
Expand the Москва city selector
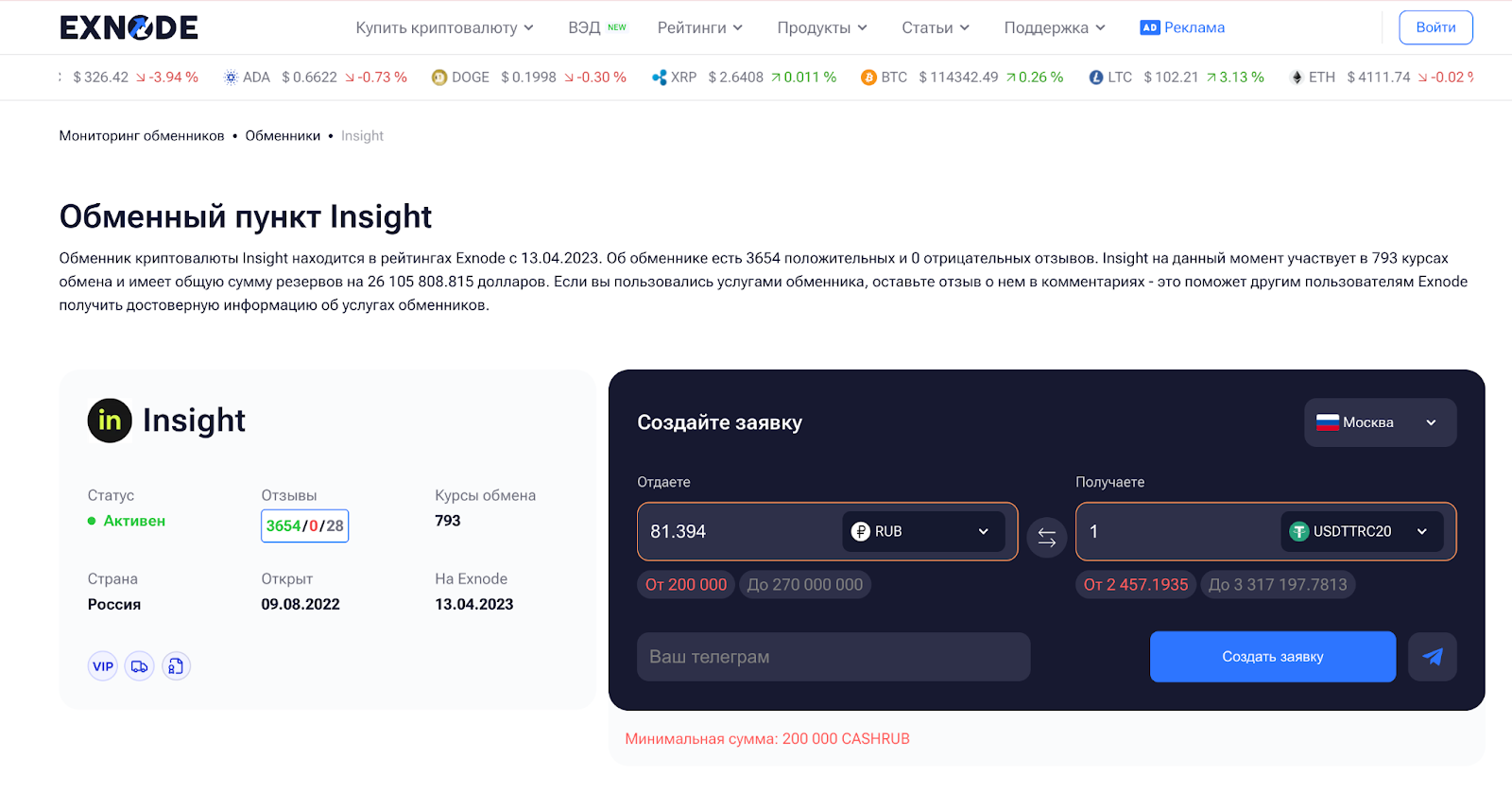(1380, 422)
